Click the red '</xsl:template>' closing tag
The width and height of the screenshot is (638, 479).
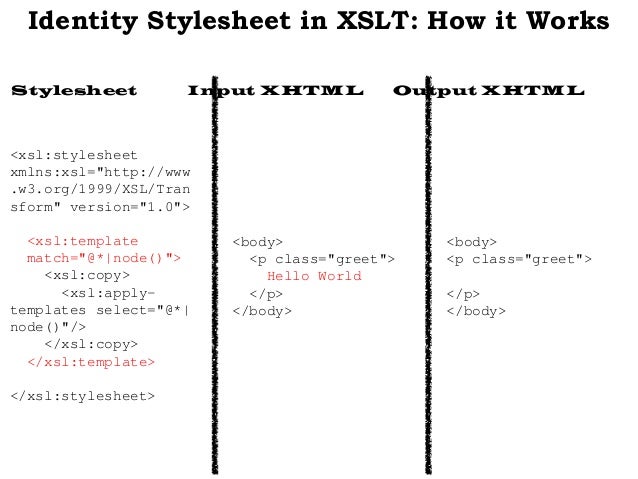tap(91, 362)
